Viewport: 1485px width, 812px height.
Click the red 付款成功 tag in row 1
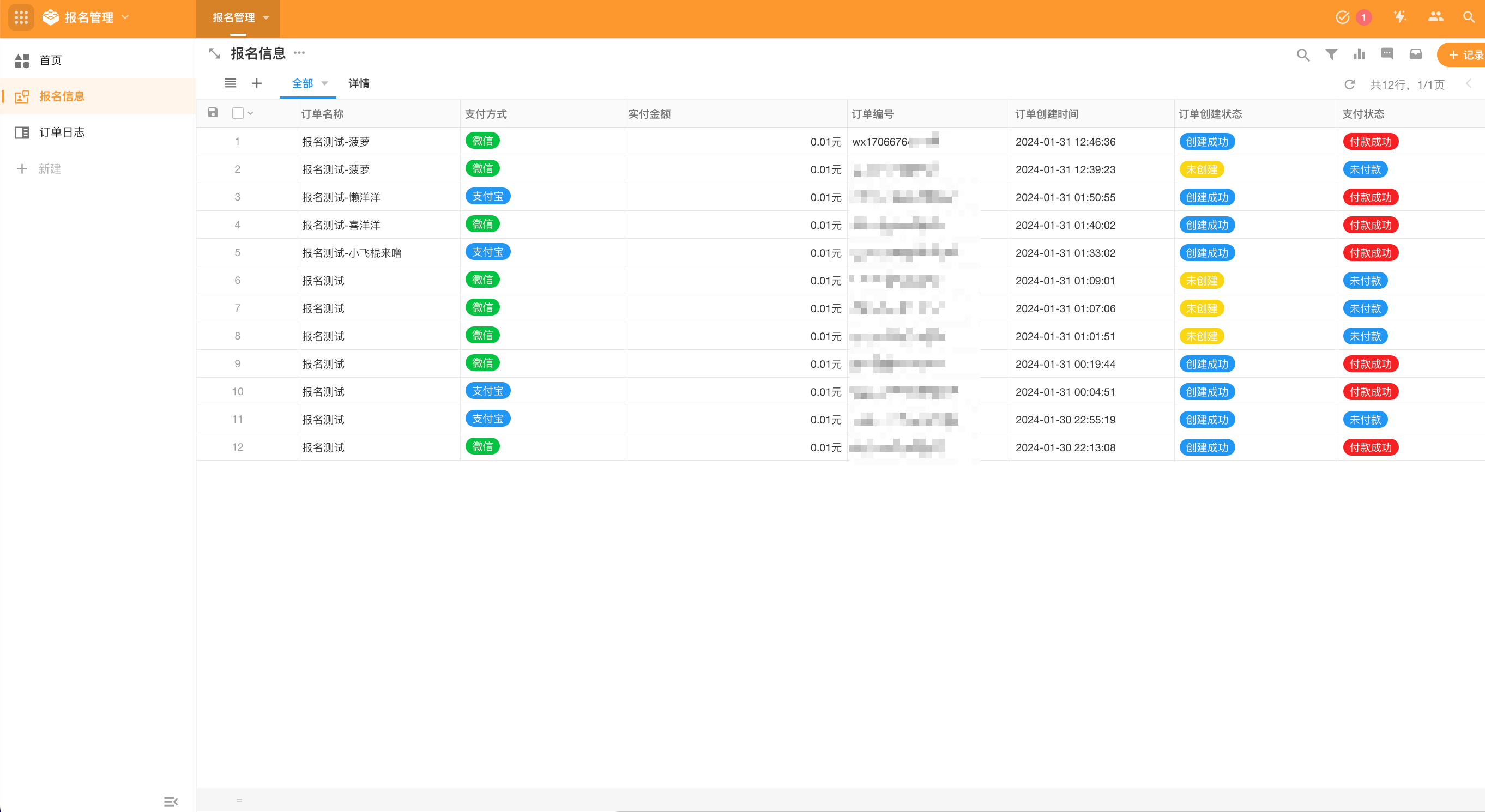point(1371,142)
